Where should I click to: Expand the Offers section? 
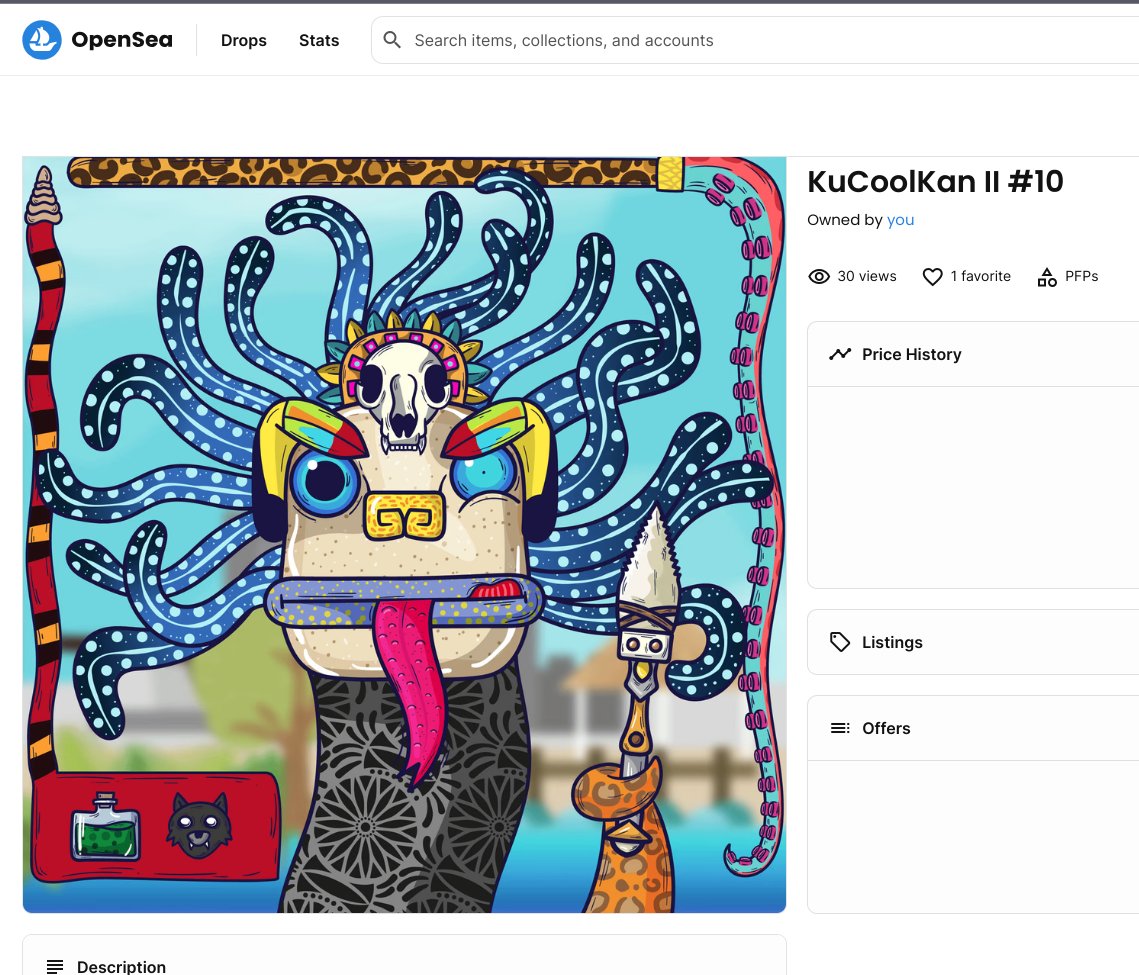[x=886, y=728]
